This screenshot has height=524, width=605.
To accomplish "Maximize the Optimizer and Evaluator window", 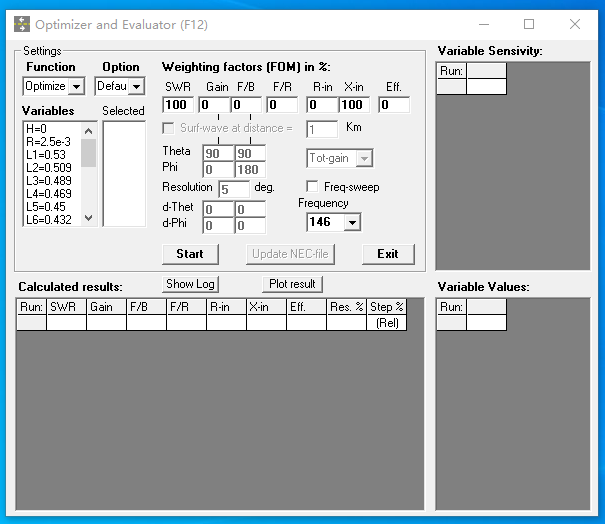I will pos(529,24).
